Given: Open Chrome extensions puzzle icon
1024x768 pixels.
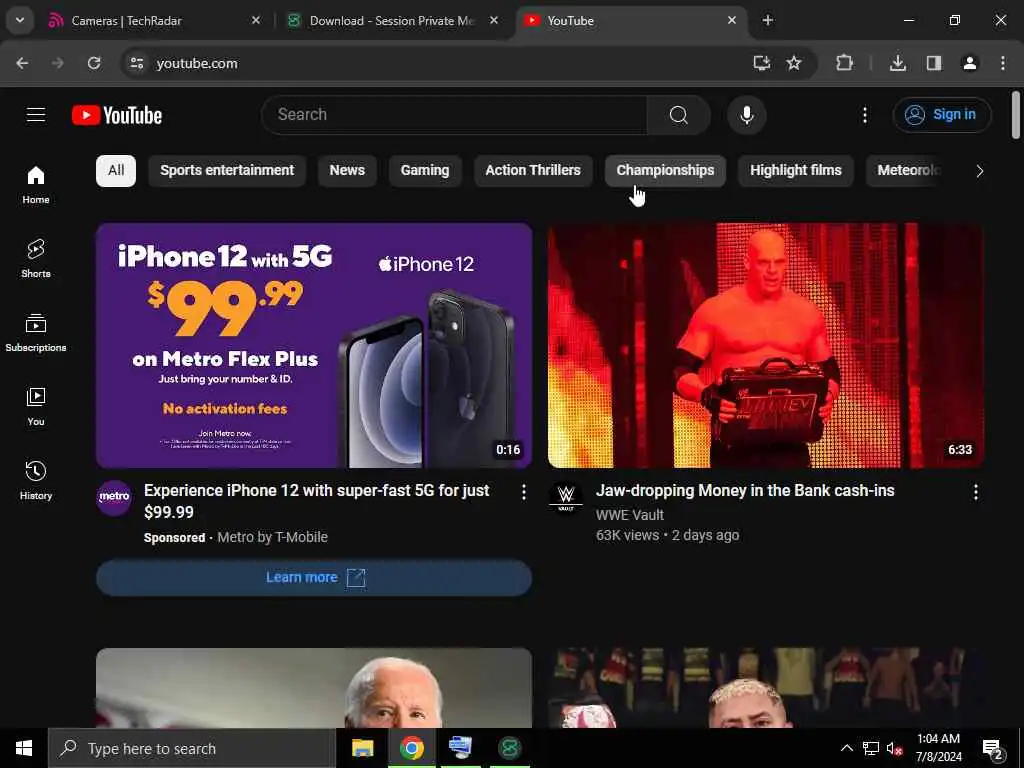Looking at the screenshot, I should tap(844, 63).
